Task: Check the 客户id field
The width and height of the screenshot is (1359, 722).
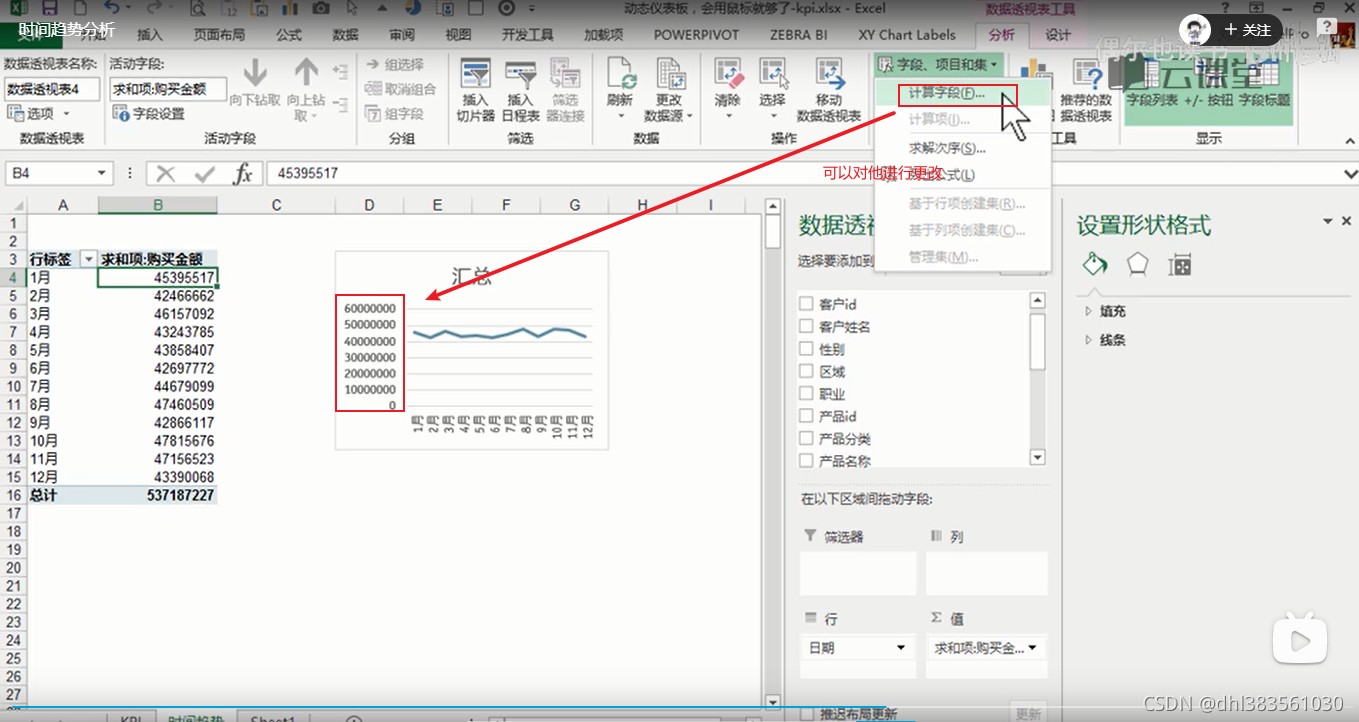Action: pyautogui.click(x=806, y=304)
